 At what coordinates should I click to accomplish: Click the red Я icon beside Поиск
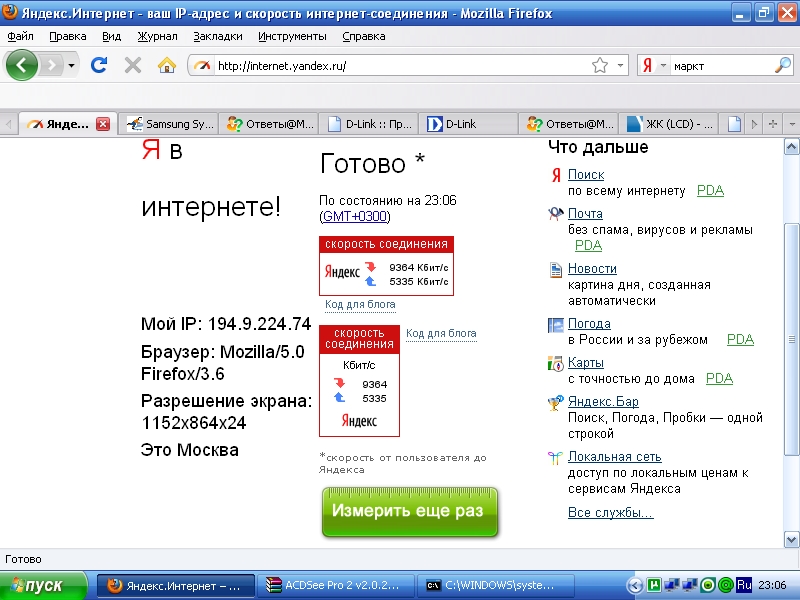[556, 175]
